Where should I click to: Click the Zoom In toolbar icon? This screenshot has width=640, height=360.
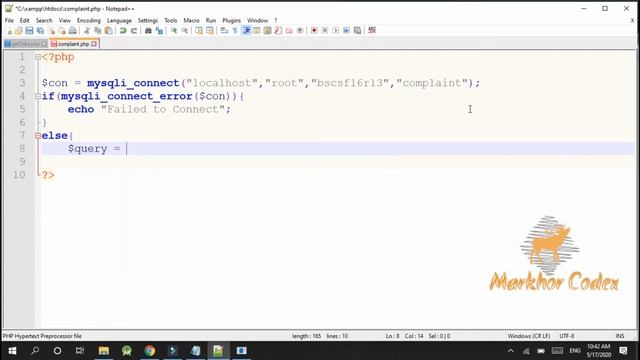click(x=174, y=31)
